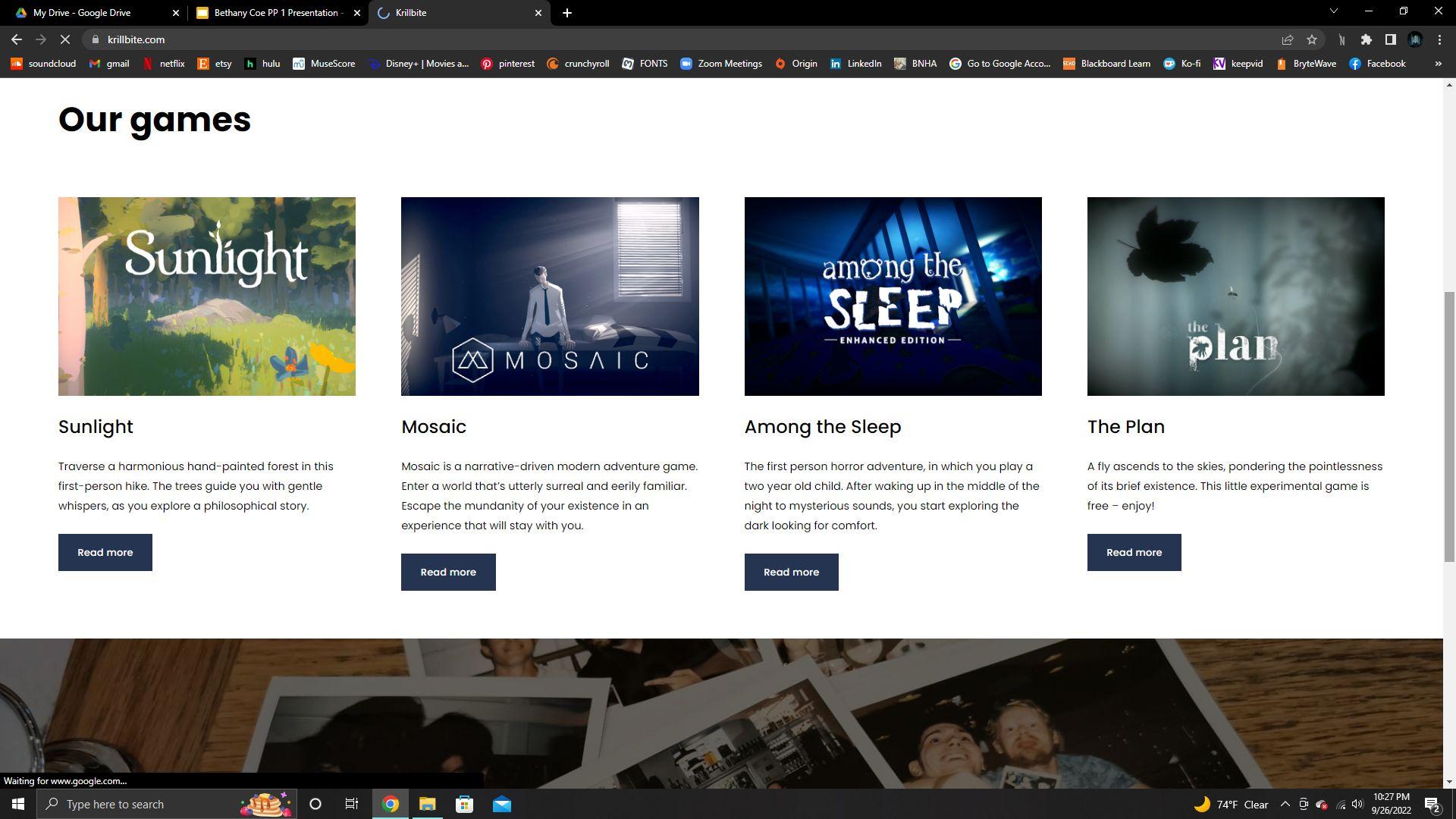1456x819 pixels.
Task: Expand the hidden bookmarks chevron
Action: pyautogui.click(x=1438, y=64)
